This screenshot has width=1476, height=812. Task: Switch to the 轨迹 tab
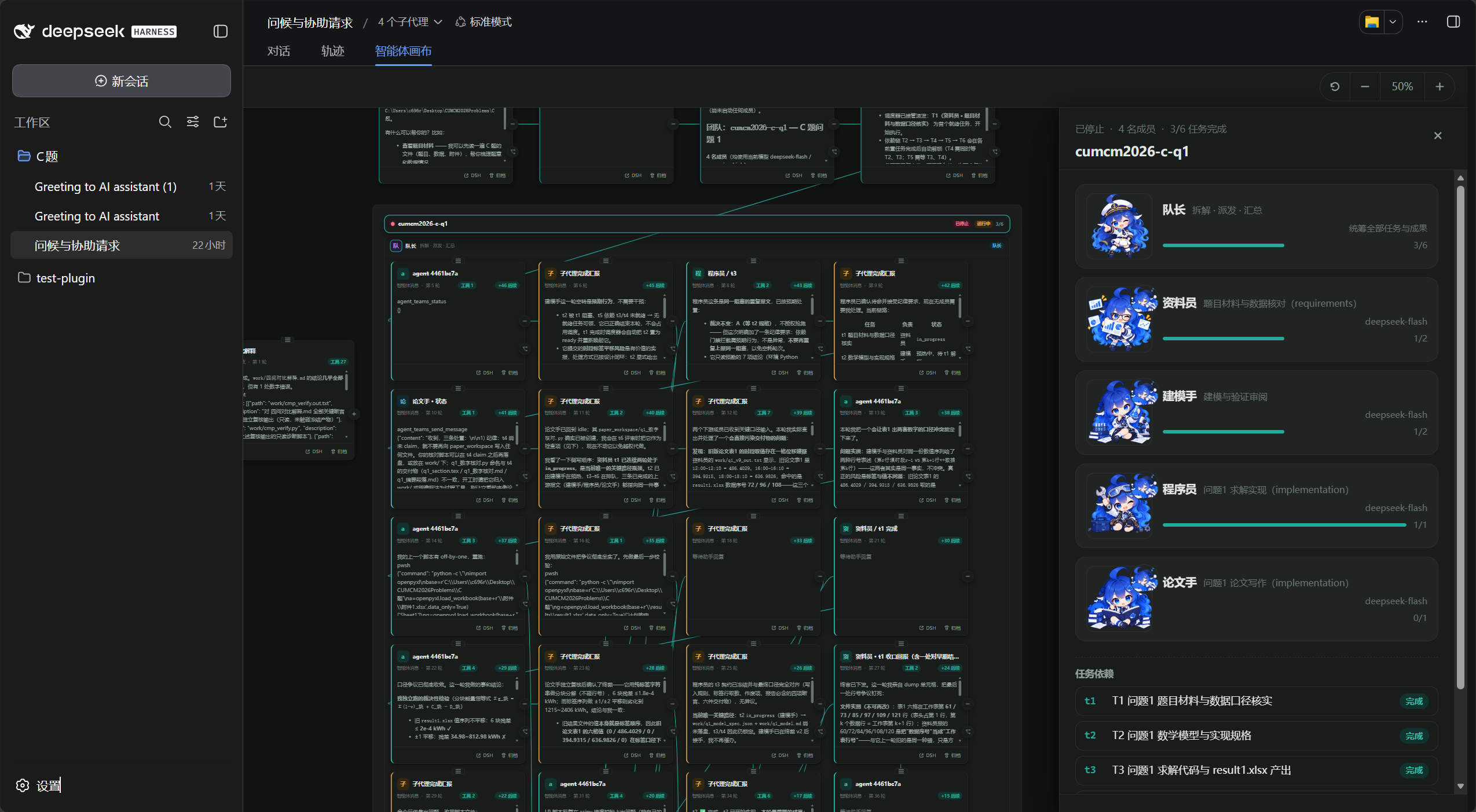(333, 51)
